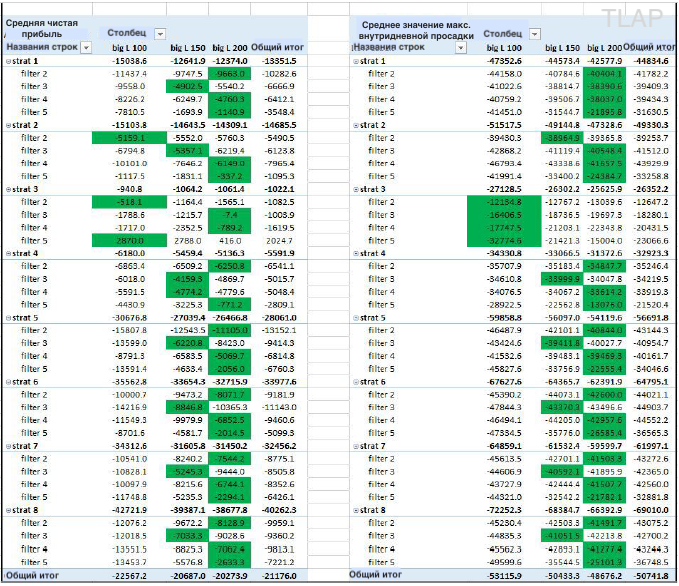
Task: Click the strat 8 total -42721.9
Action: (x=129, y=511)
